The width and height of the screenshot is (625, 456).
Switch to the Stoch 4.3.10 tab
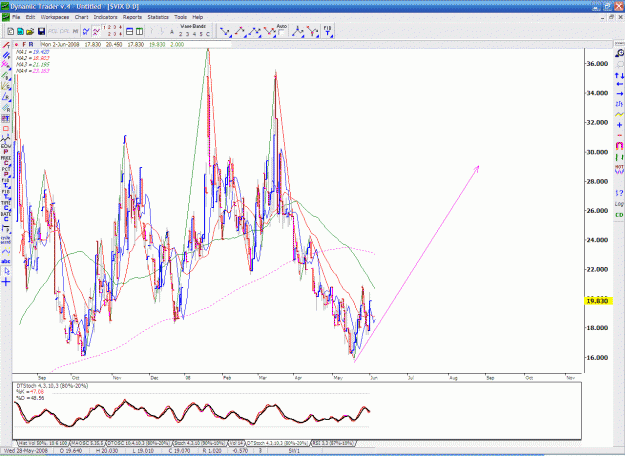200,443
